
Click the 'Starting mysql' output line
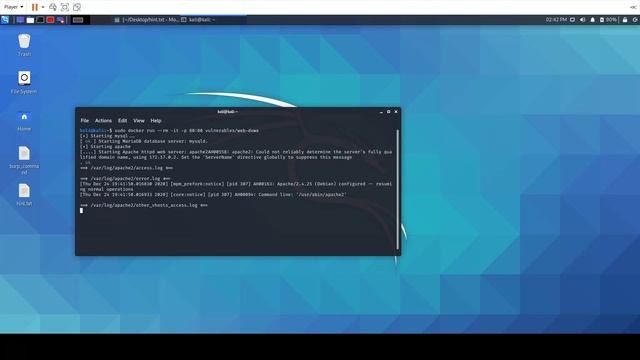pos(107,136)
